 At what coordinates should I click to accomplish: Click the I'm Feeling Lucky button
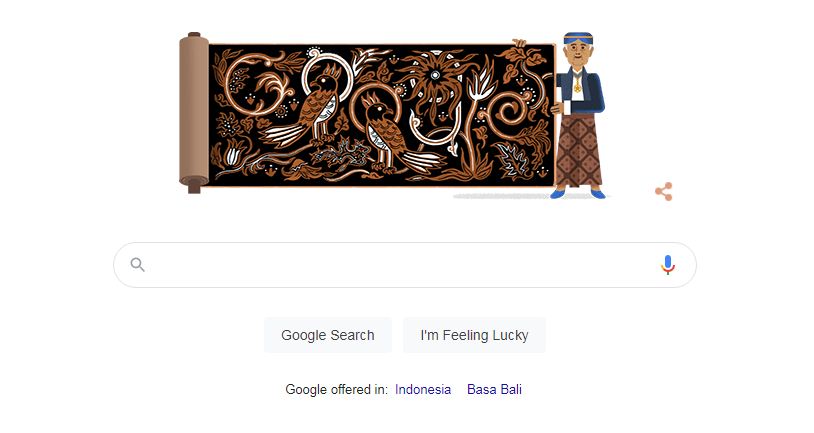[x=474, y=335]
